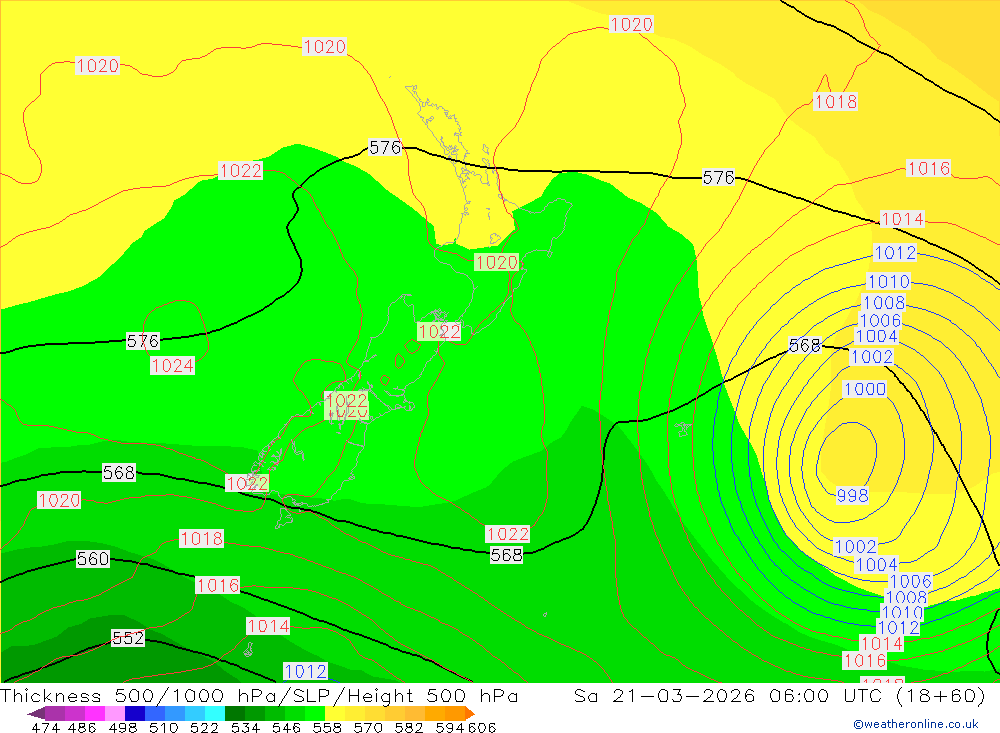
Task: Click the 568 label directly below a 1022 label
Action: [x=506, y=555]
